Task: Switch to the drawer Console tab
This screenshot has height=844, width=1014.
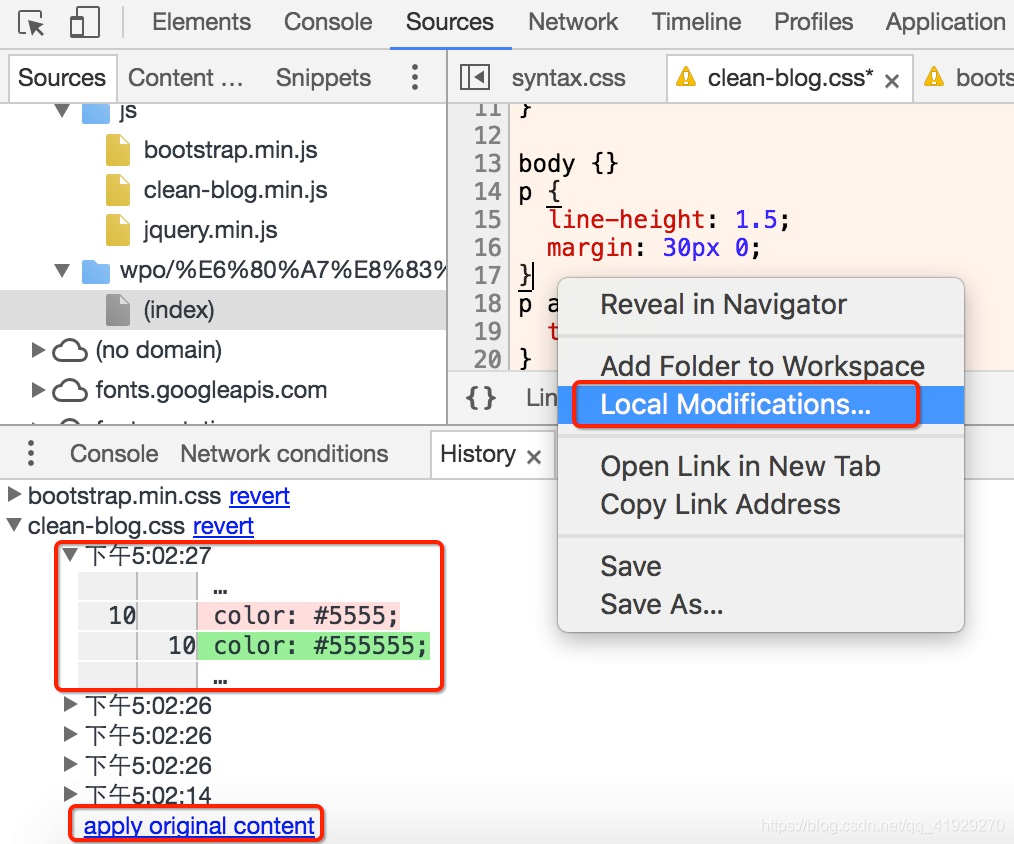Action: coord(114,454)
